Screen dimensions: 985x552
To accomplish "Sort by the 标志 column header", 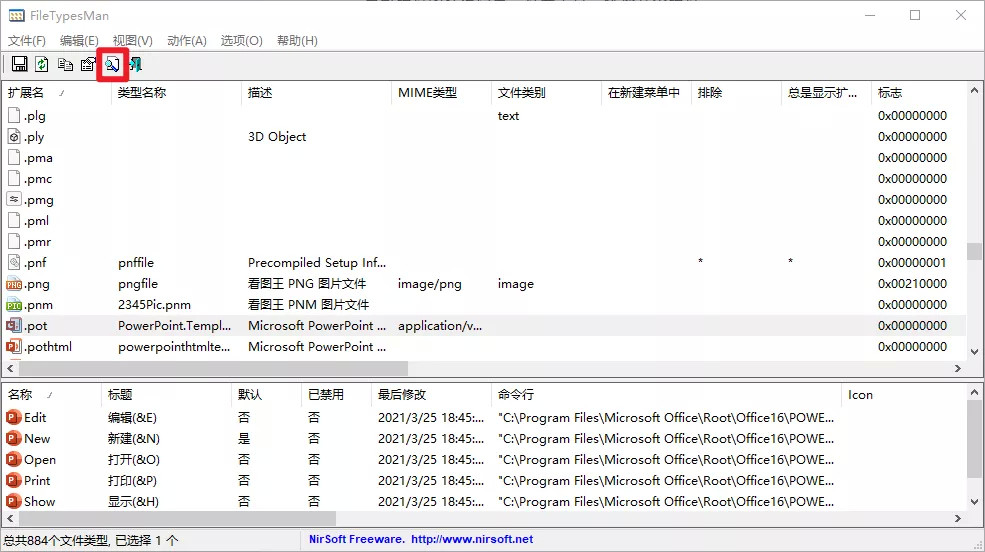I will point(918,93).
